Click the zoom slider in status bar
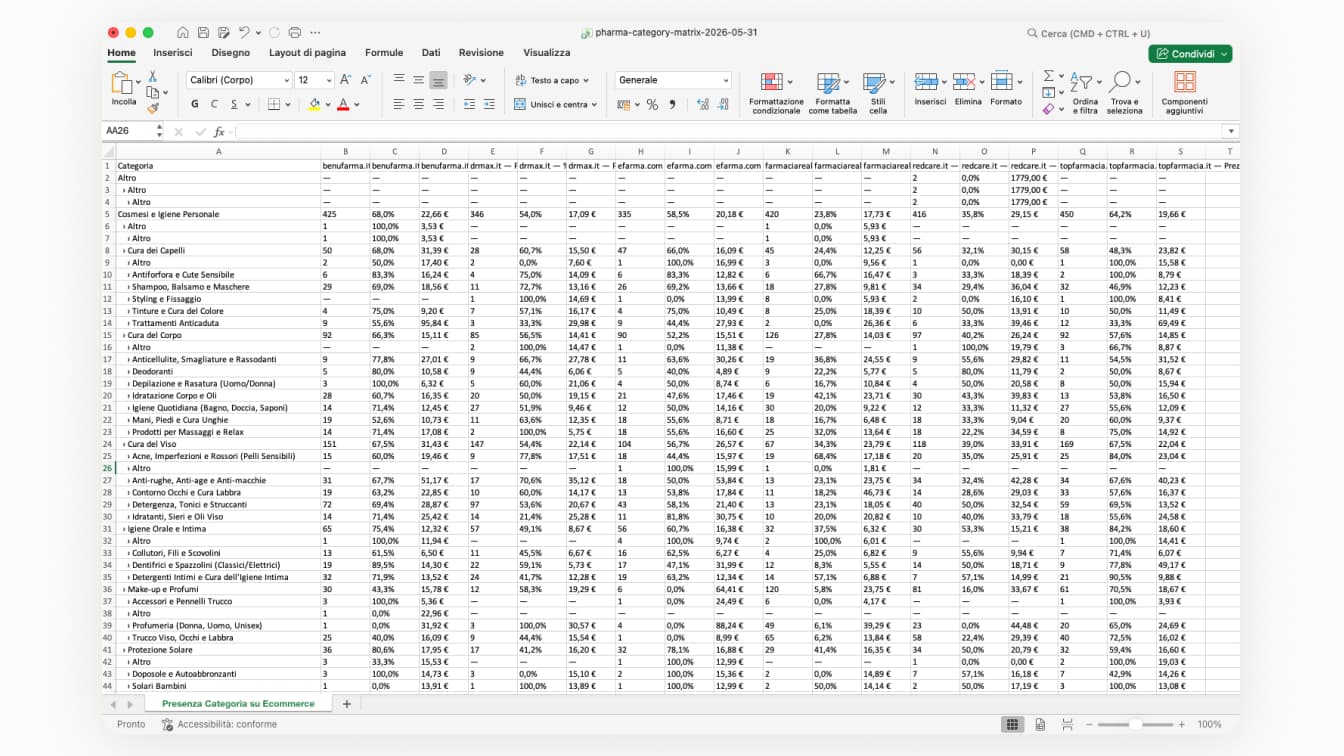The width and height of the screenshot is (1344, 756). click(1136, 724)
